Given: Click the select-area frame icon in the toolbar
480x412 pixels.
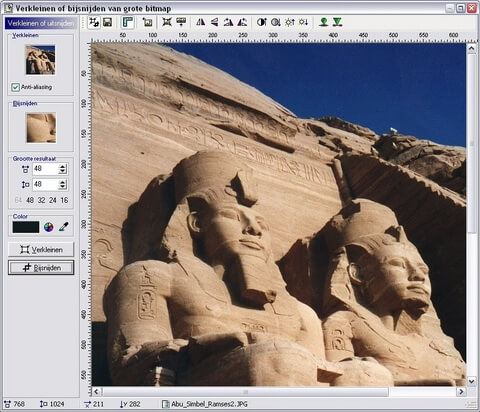Looking at the screenshot, I should coord(147,22).
